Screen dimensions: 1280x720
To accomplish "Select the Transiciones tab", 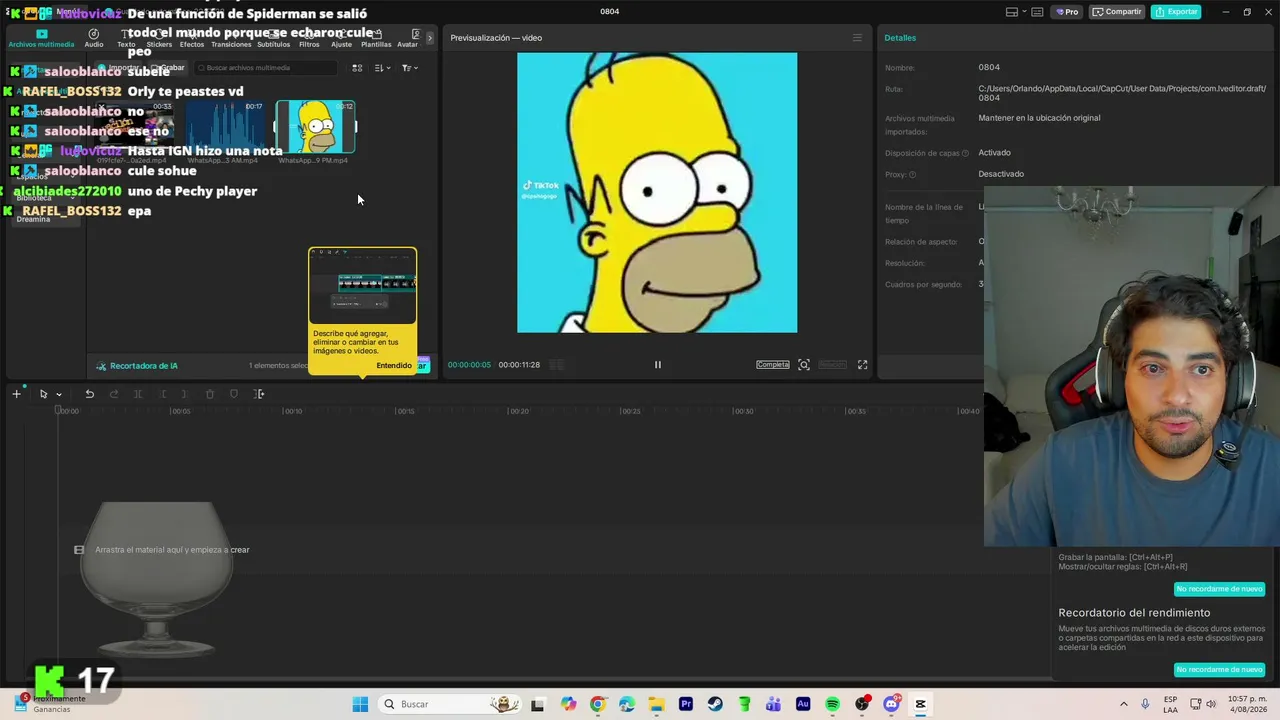I will [231, 39].
